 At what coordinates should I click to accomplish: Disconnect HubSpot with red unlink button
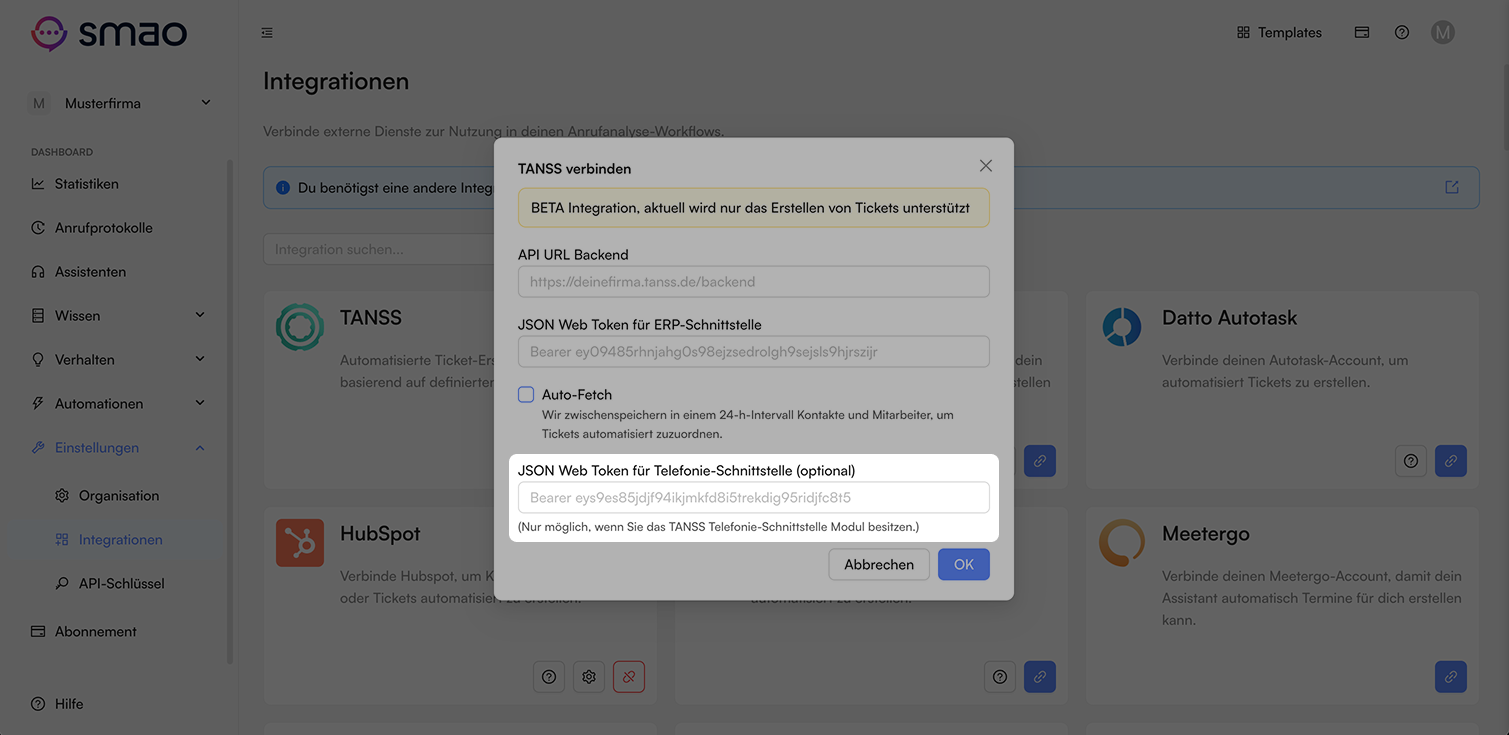629,677
